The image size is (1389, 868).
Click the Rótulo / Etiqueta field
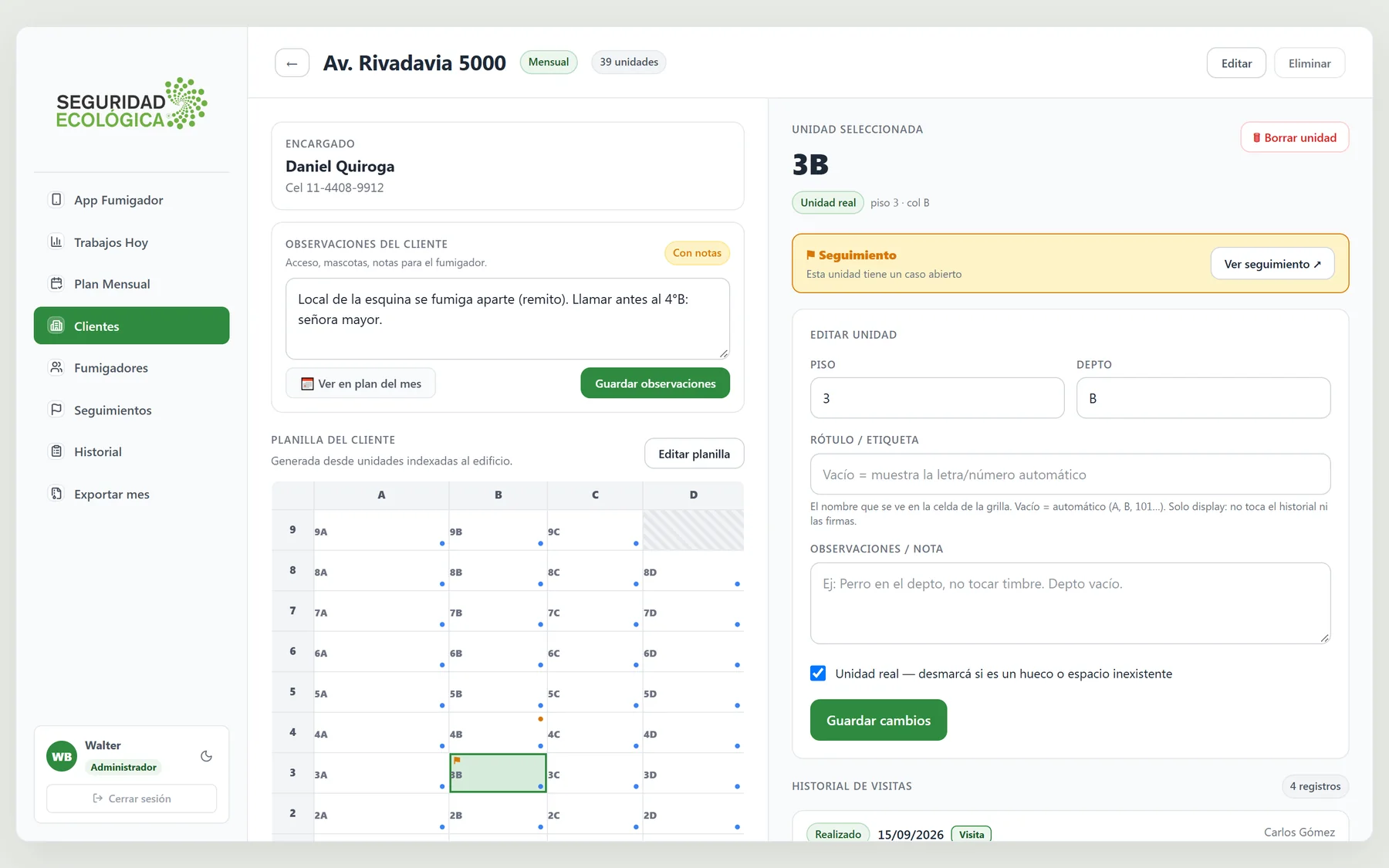click(1070, 475)
